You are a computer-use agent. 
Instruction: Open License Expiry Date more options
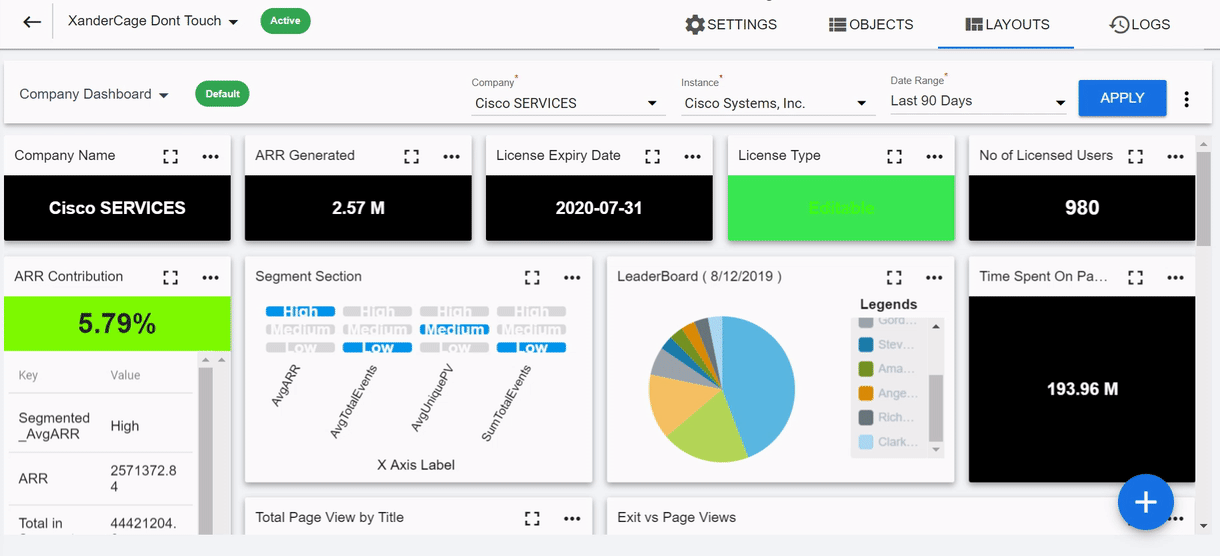[x=693, y=156]
